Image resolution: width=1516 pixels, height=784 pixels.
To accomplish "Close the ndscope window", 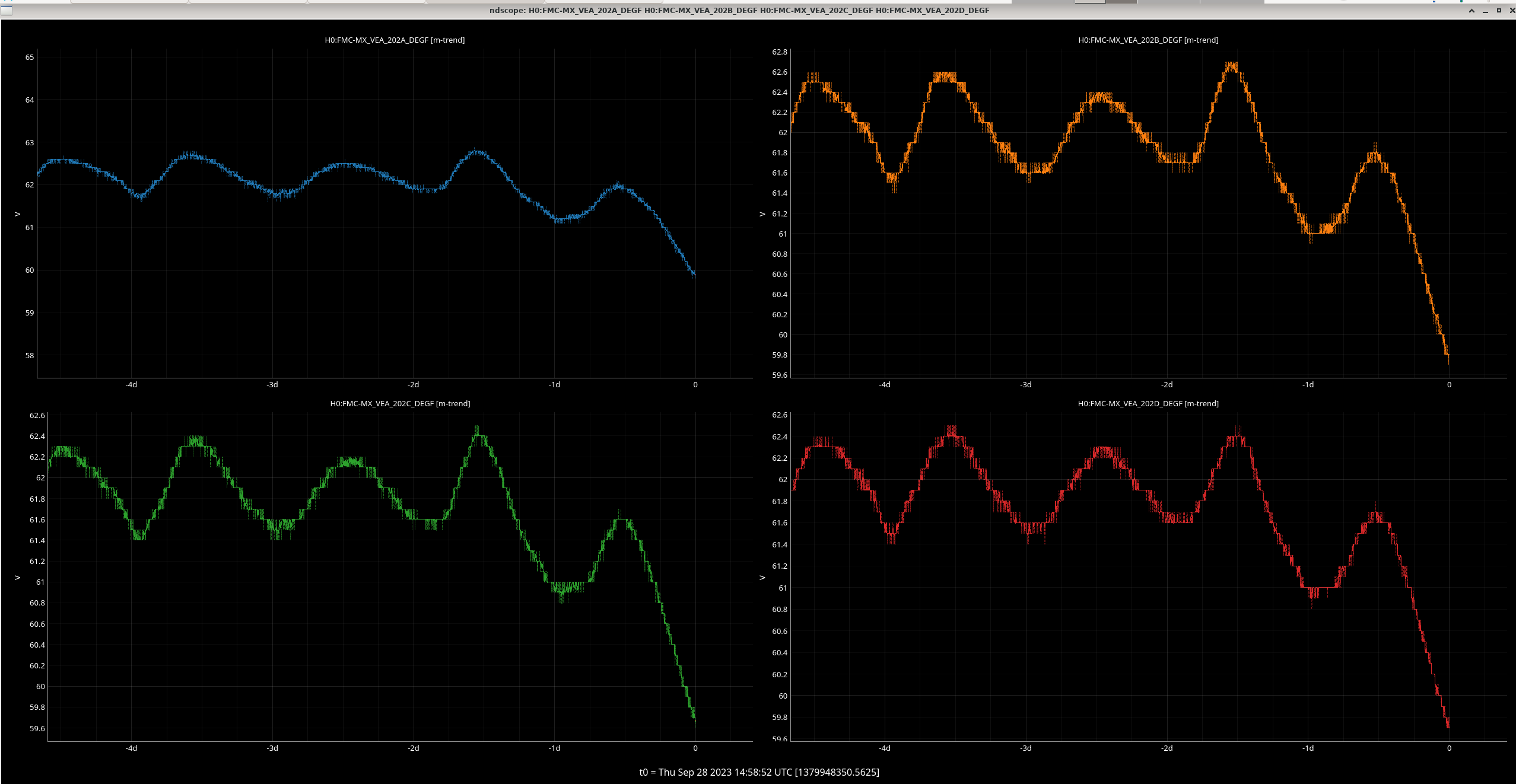I will pos(1512,10).
